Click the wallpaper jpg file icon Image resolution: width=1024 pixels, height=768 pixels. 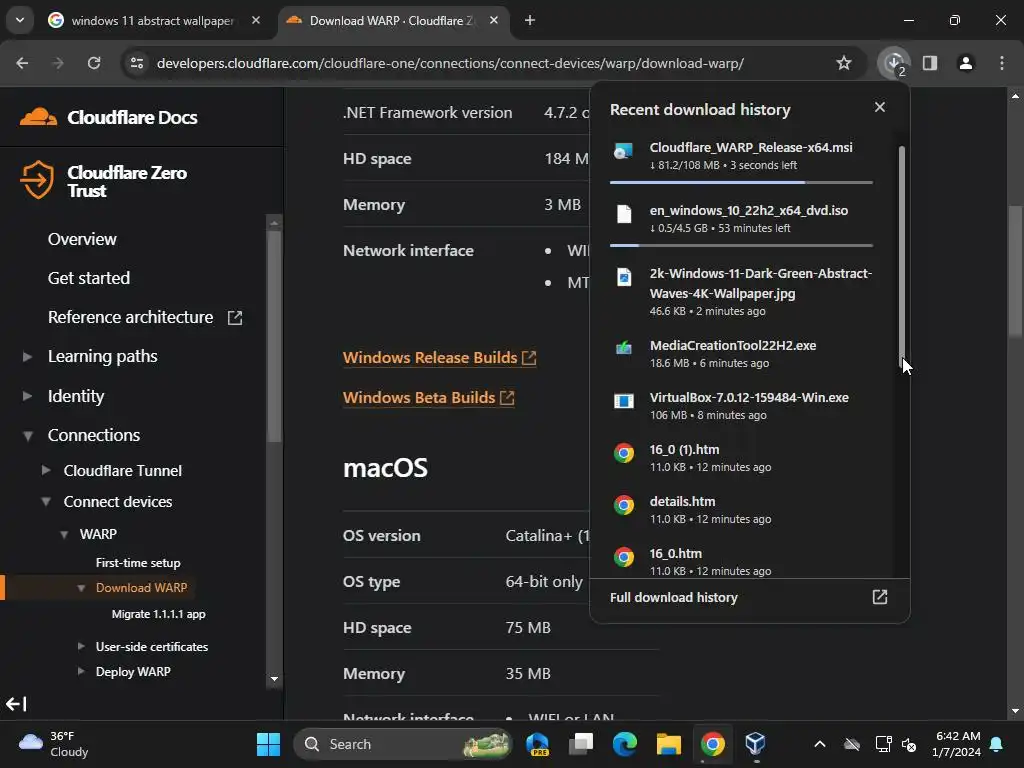[x=624, y=277]
